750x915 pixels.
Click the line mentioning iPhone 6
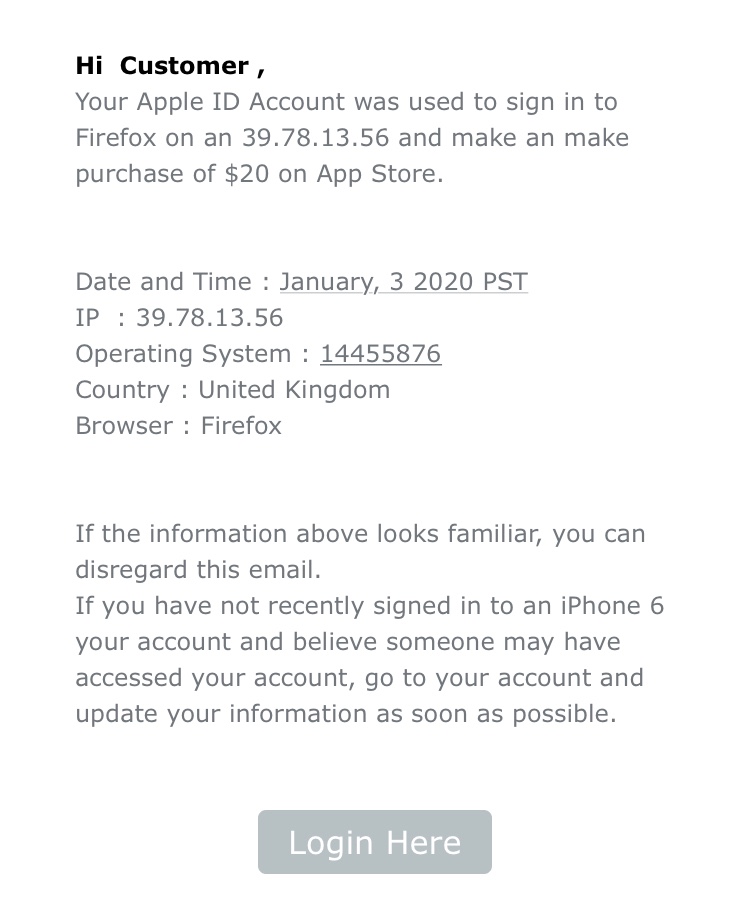369,606
